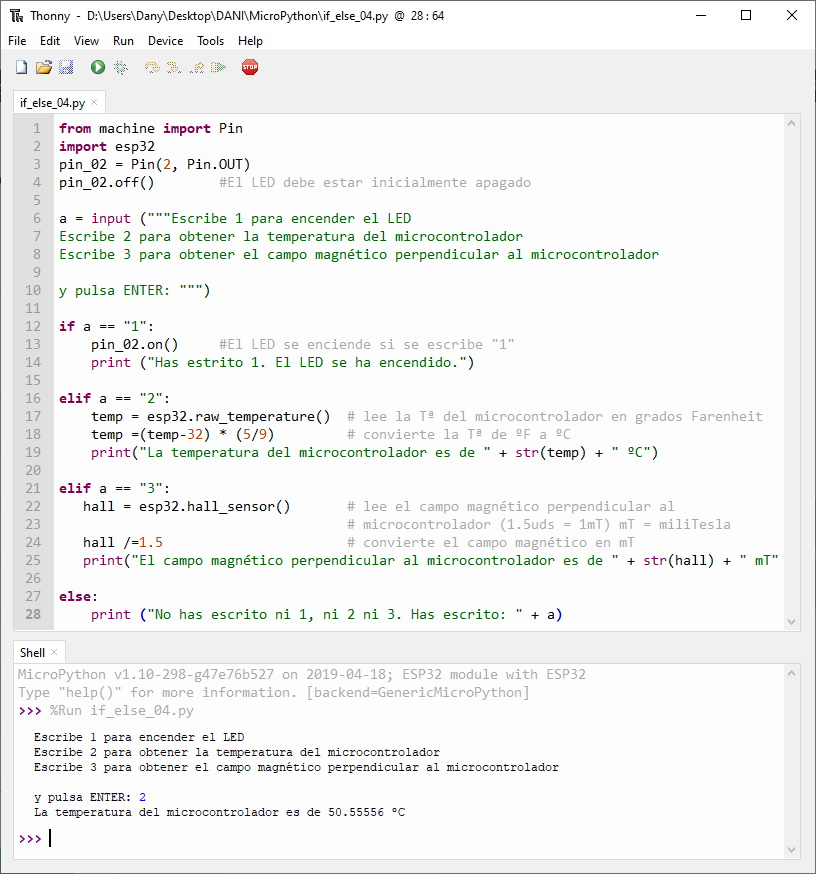This screenshot has width=816, height=874.
Task: Create a new file with toolbar icon
Action: 21,67
